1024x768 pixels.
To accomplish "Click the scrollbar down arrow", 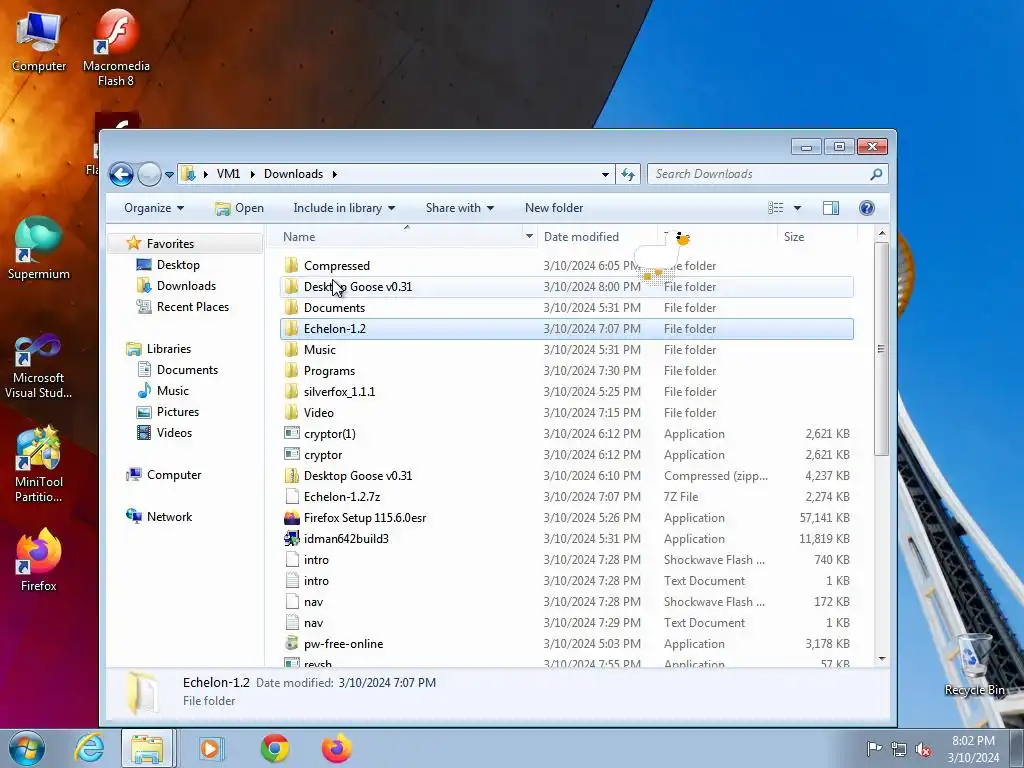I will (882, 659).
